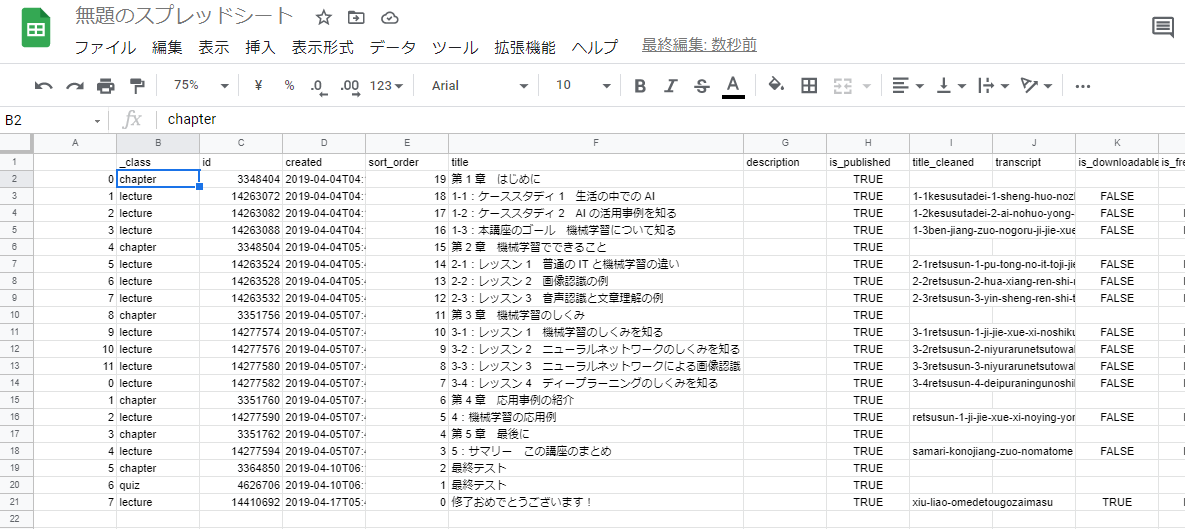Click the is_published header cell
This screenshot has width=1185, height=529.
click(x=868, y=162)
